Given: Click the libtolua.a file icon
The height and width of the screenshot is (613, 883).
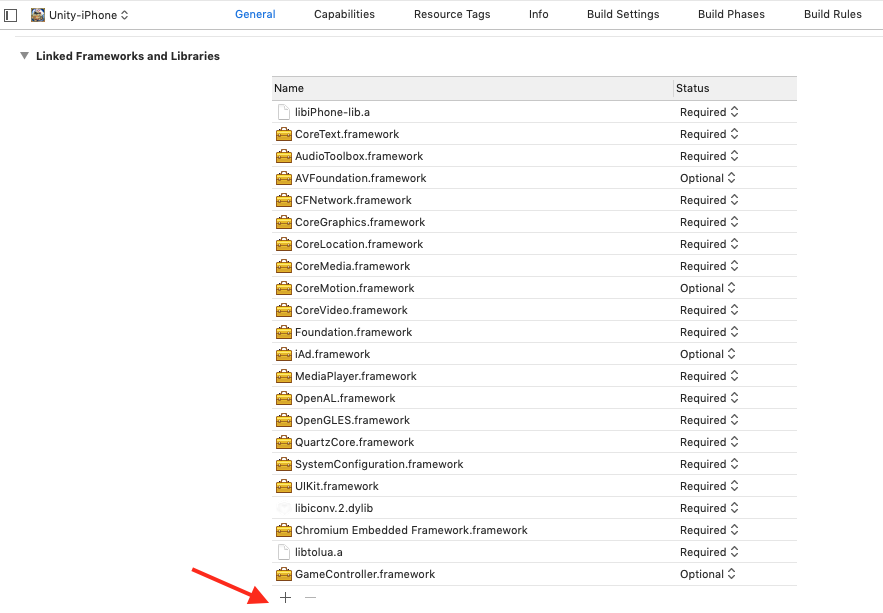Looking at the screenshot, I should tap(284, 552).
